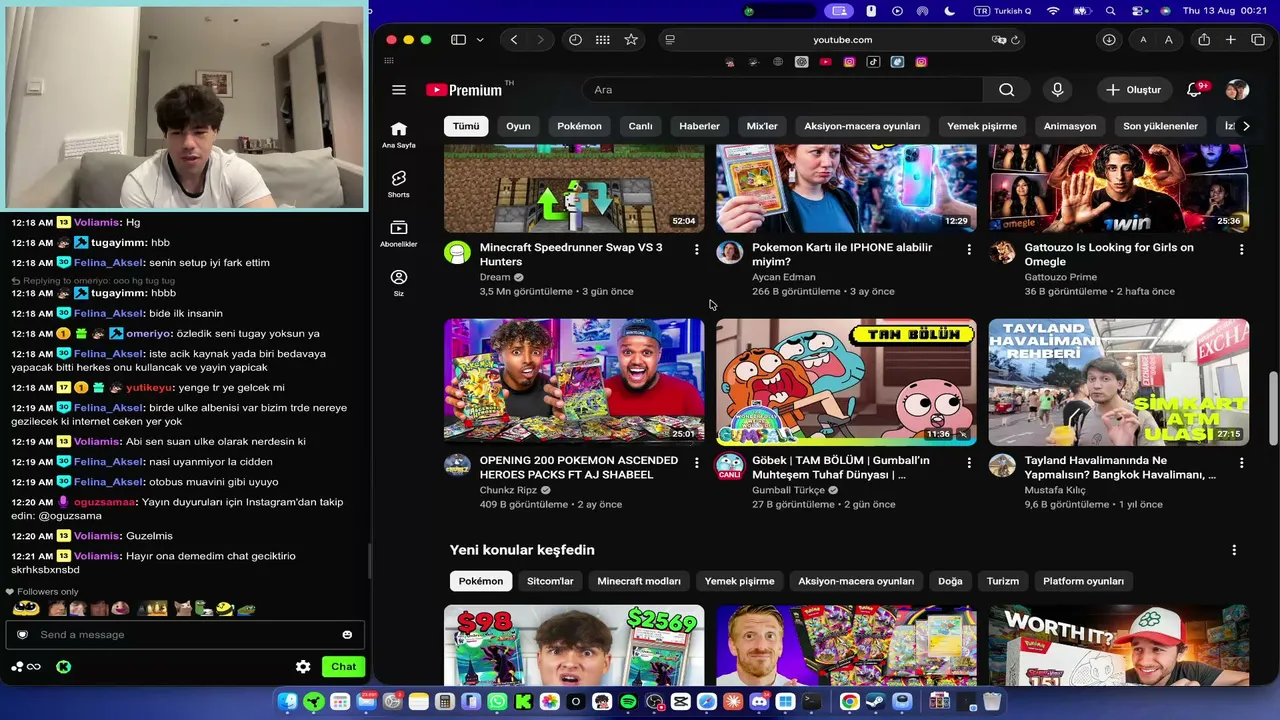Click the Safari youtube.com address bar

[842, 40]
